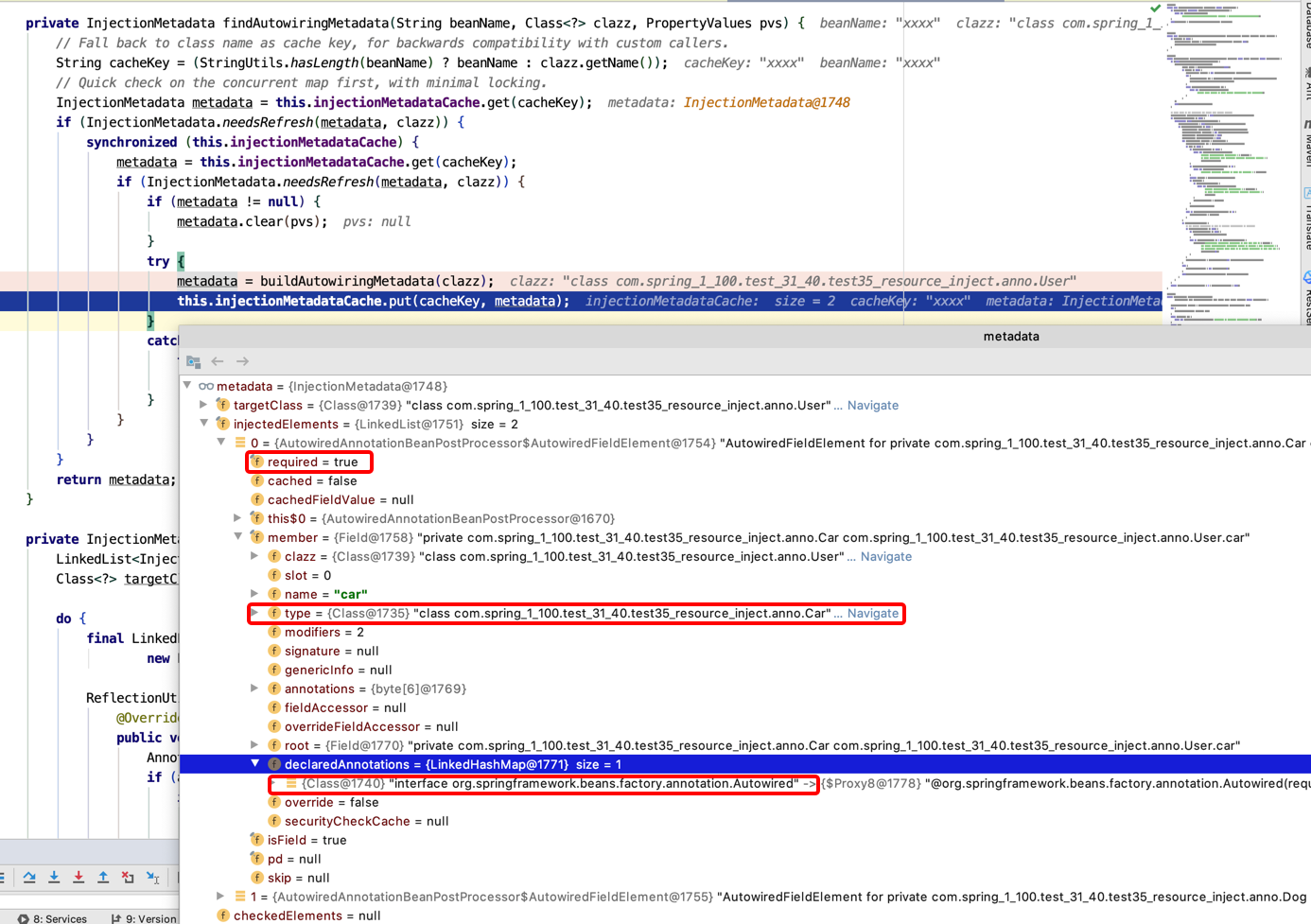Click the set-as-root icon in metadata popup

pos(194,361)
